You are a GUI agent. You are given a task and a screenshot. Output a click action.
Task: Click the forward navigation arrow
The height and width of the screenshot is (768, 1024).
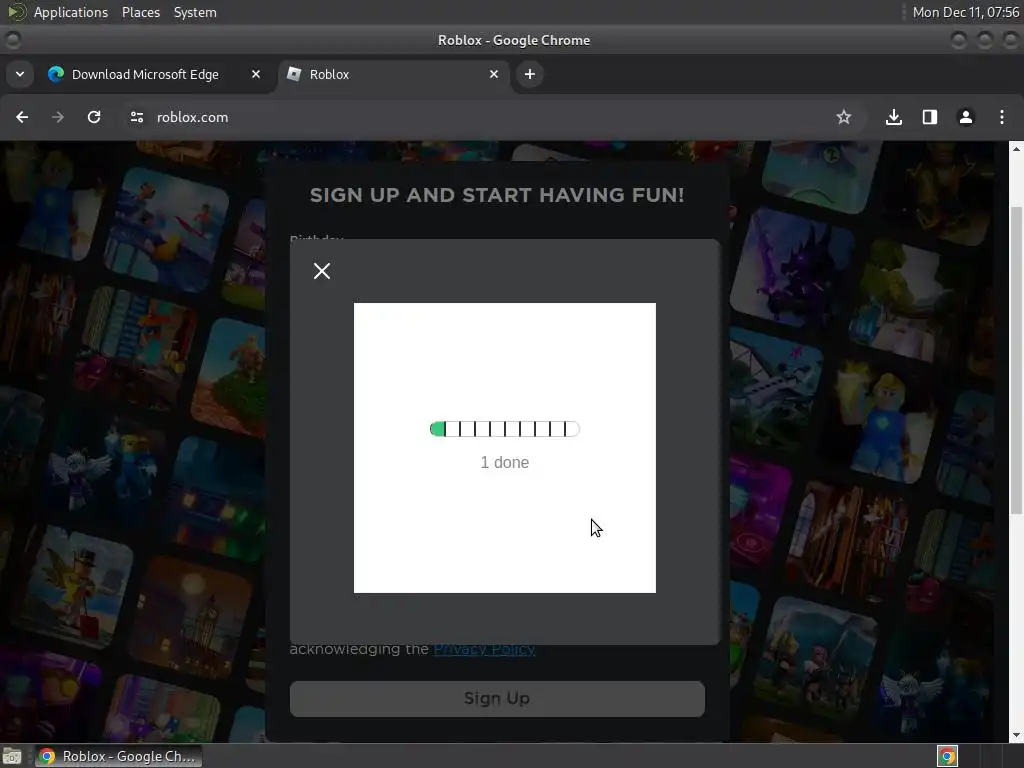[x=58, y=117]
